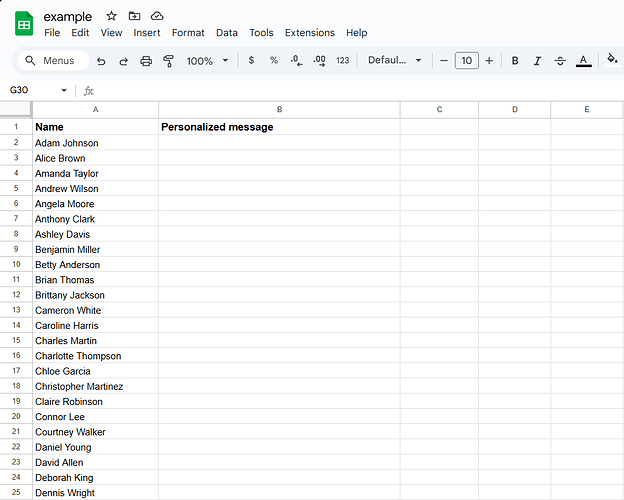Increase font size with plus button

[x=489, y=61]
